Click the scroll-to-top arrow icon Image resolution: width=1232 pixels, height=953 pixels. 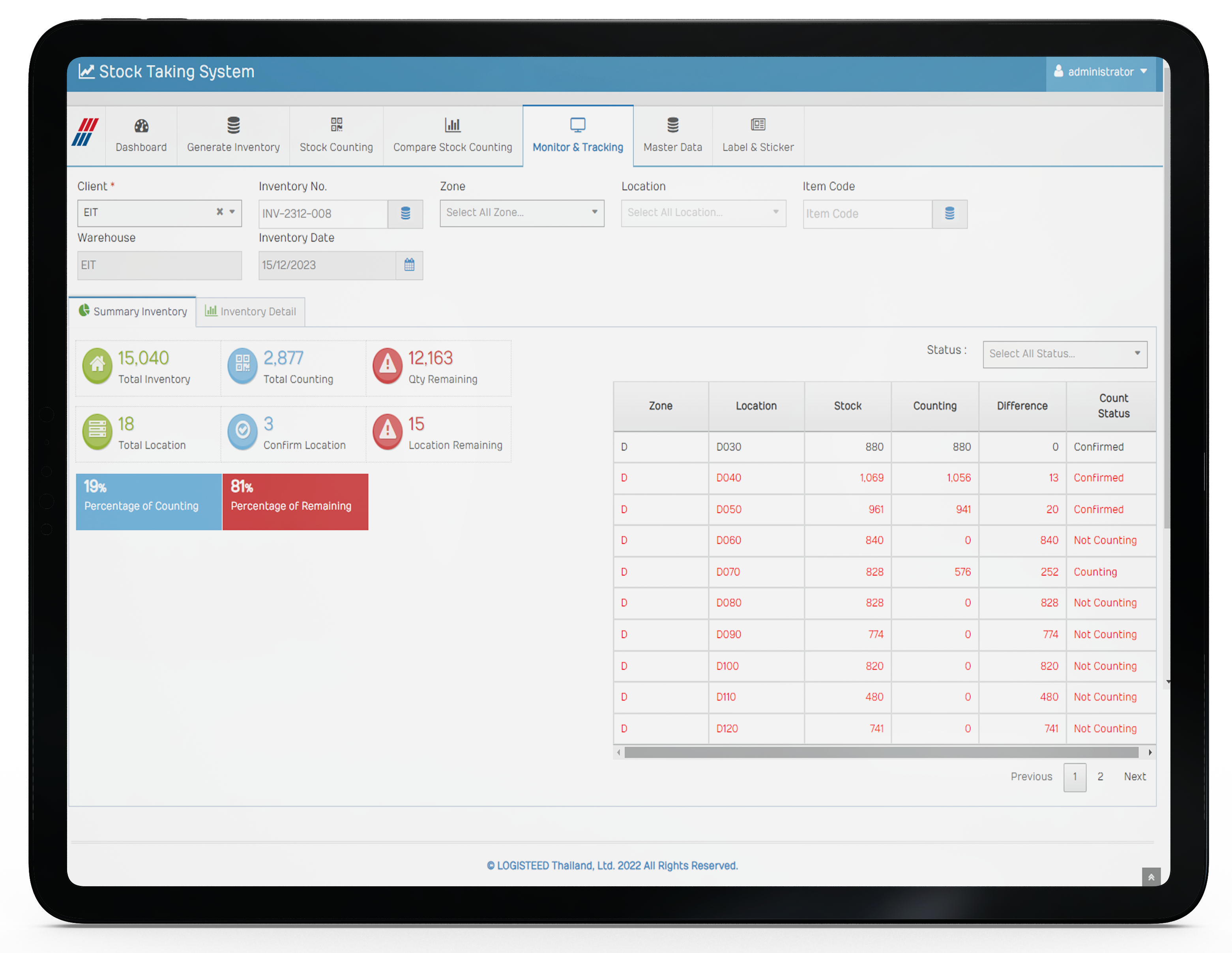1151,877
